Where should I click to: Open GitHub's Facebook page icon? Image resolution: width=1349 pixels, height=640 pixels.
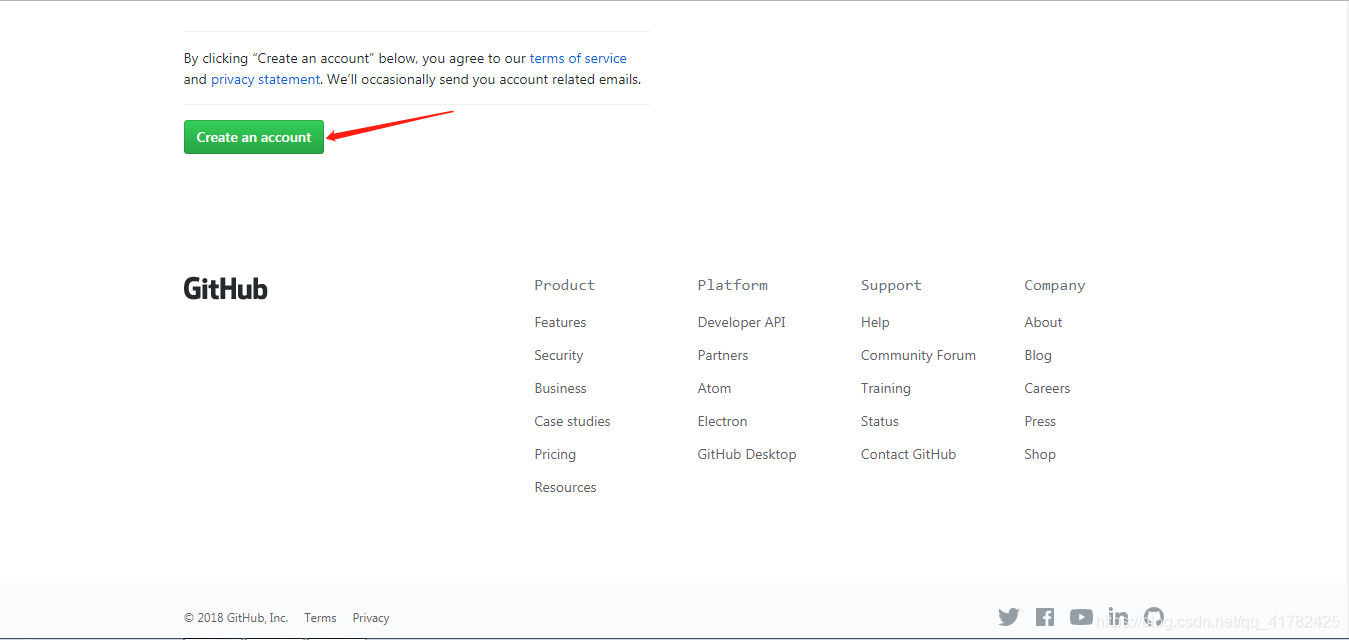[x=1045, y=617]
